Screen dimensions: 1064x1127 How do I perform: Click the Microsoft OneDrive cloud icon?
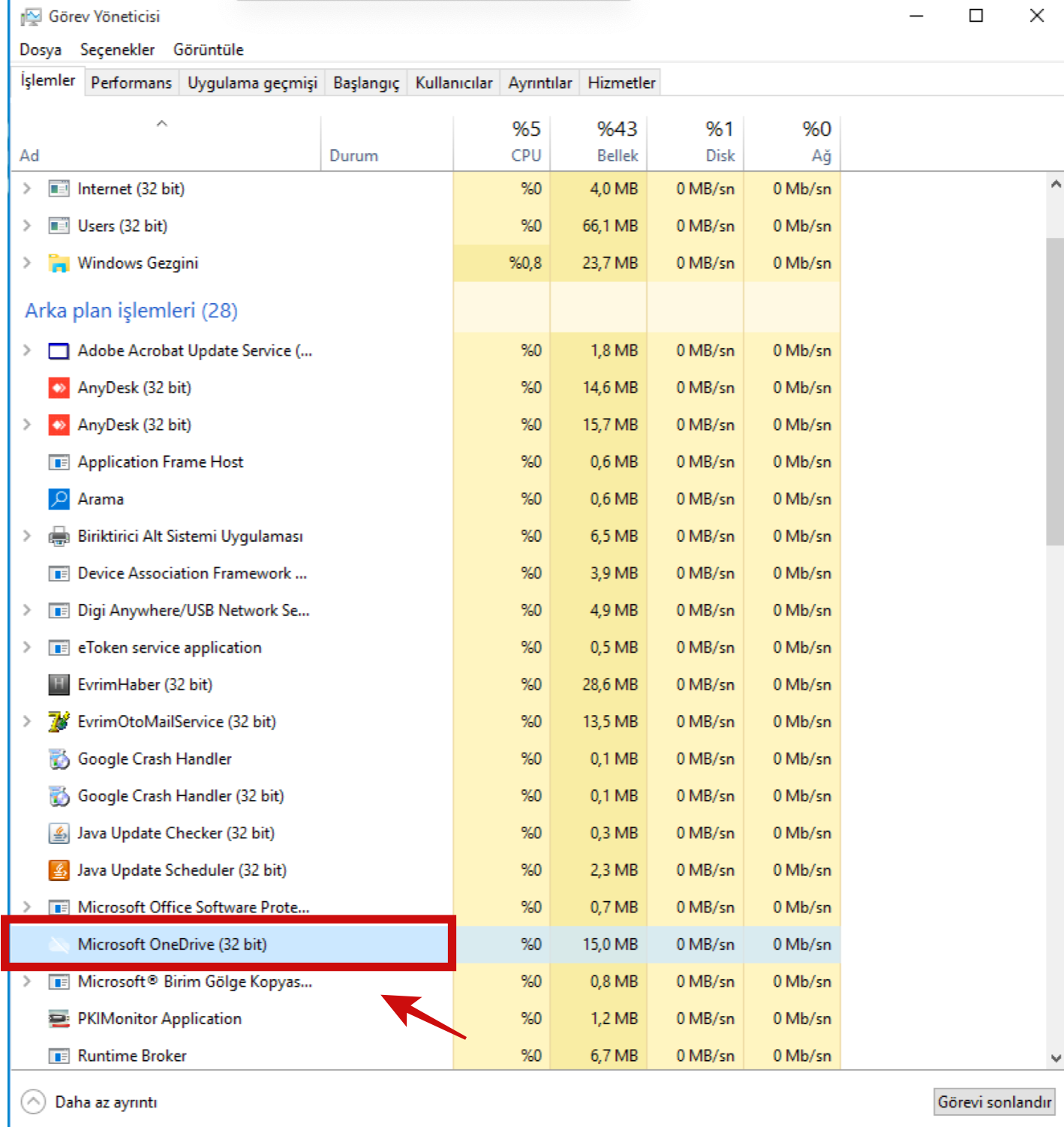(59, 945)
